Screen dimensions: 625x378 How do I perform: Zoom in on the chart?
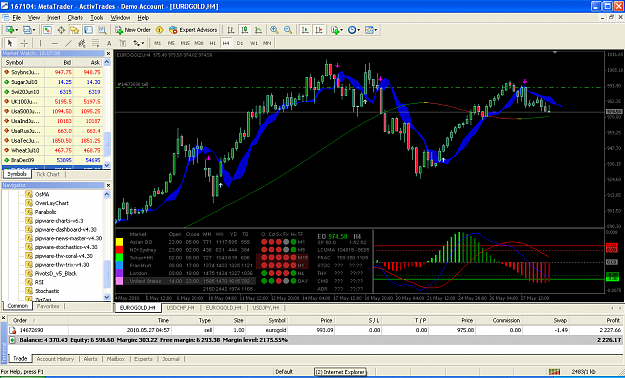(x=274, y=30)
